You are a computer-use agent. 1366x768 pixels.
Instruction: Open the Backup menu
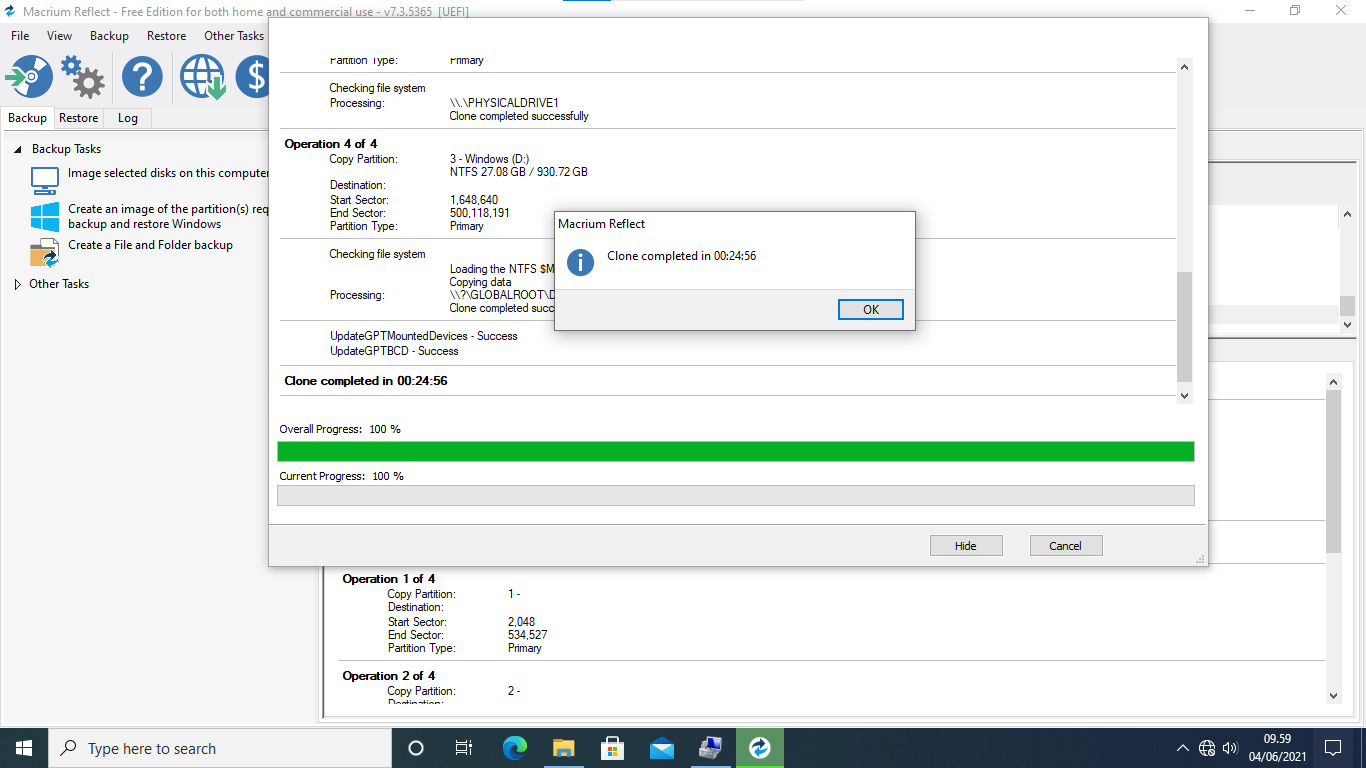pos(109,36)
